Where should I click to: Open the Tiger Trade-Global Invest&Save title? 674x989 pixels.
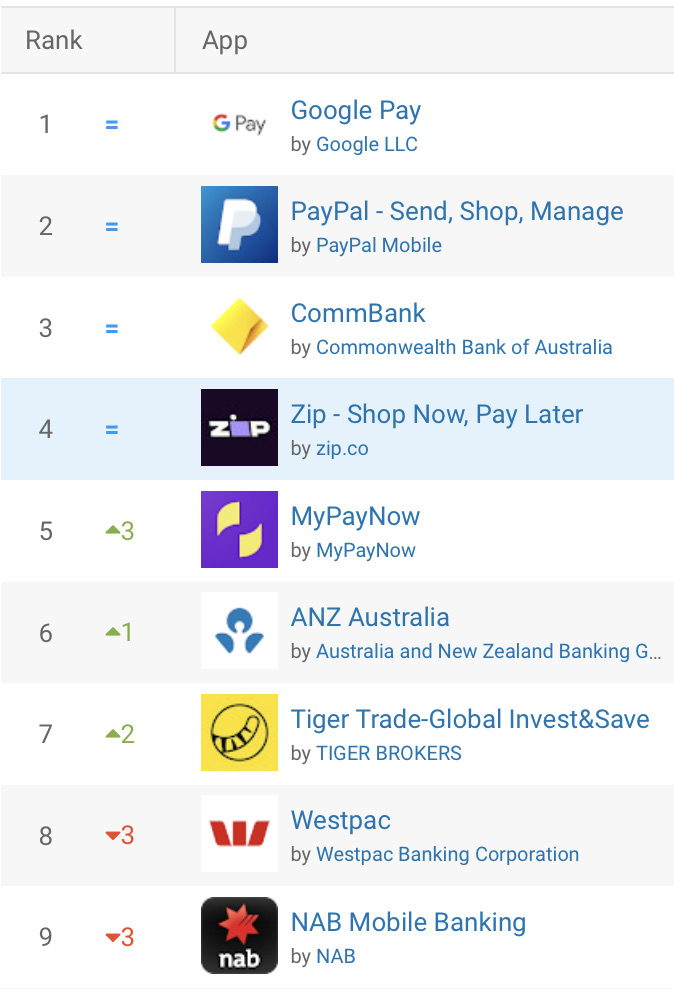(x=469, y=719)
